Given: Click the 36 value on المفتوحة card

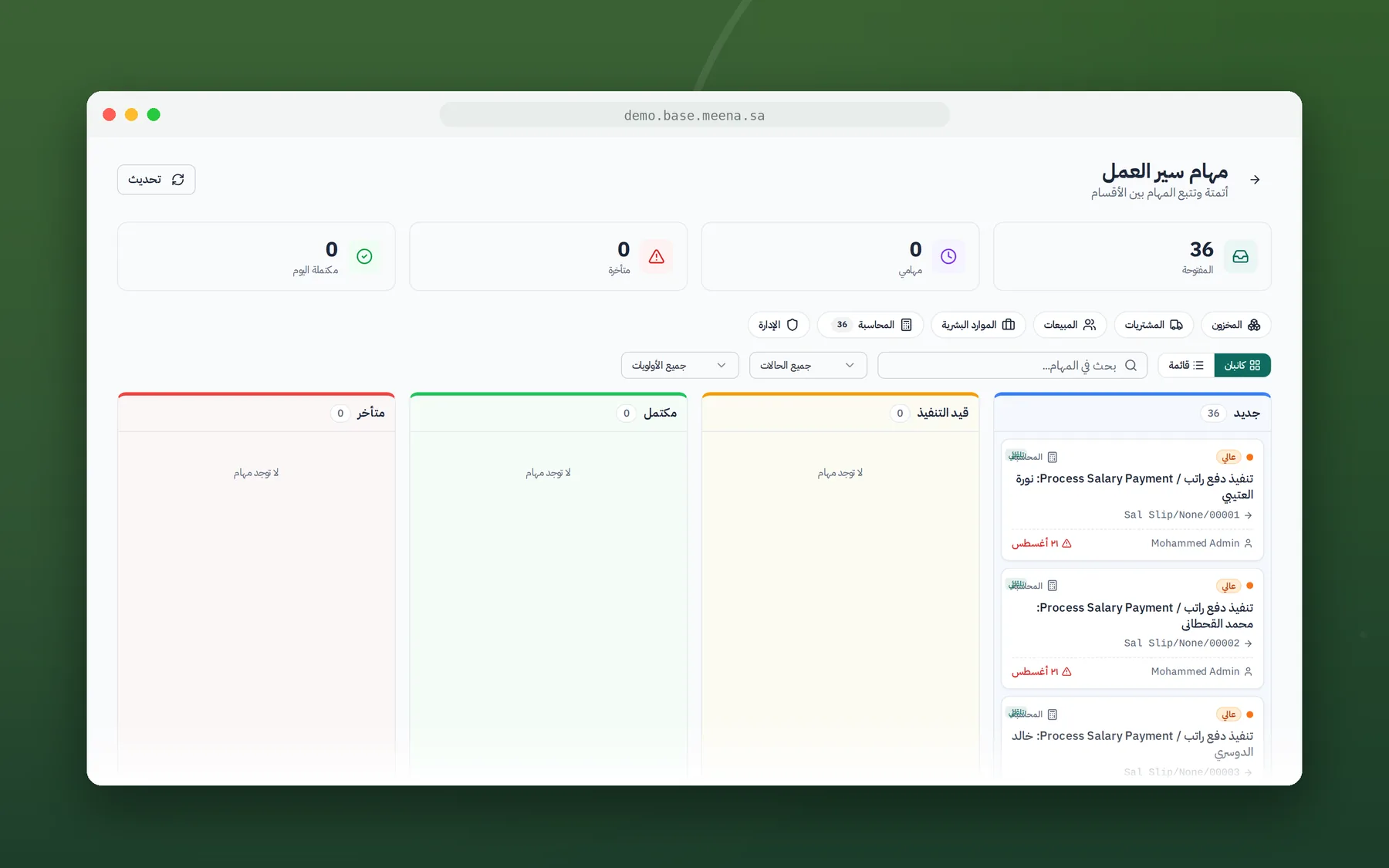Looking at the screenshot, I should pyautogui.click(x=1201, y=250).
